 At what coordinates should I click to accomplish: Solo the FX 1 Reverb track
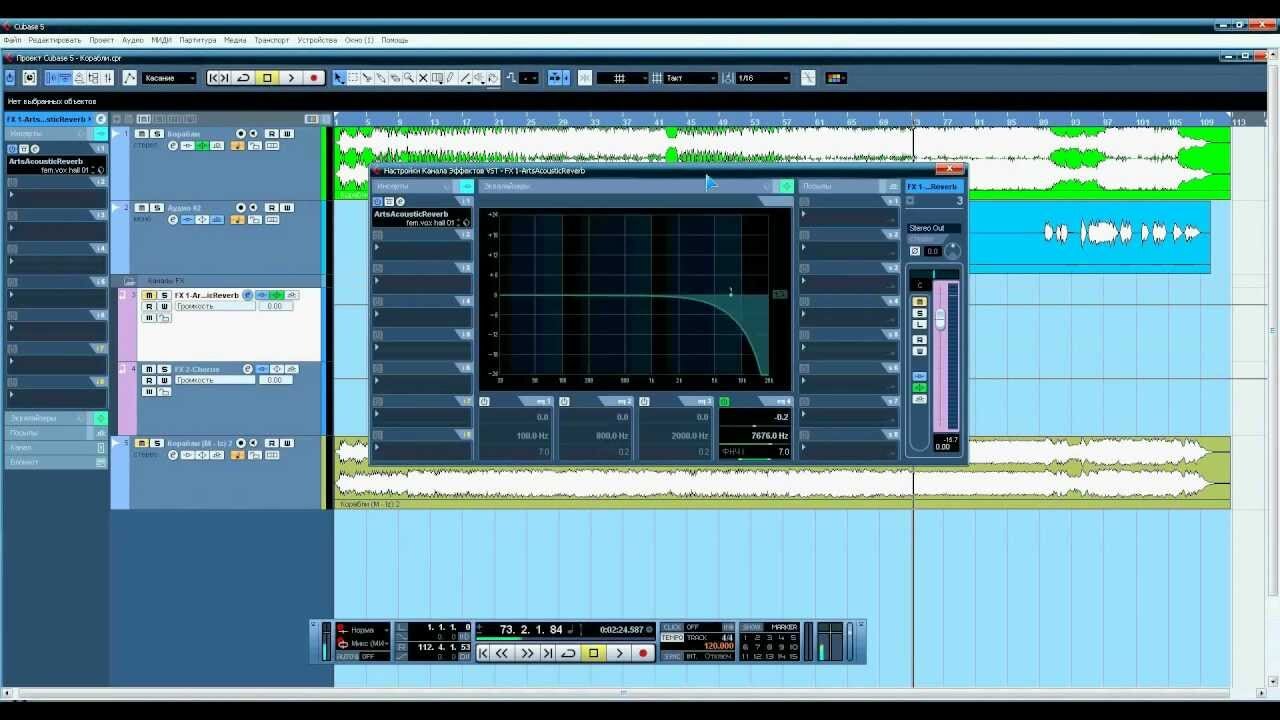pyautogui.click(x=164, y=295)
